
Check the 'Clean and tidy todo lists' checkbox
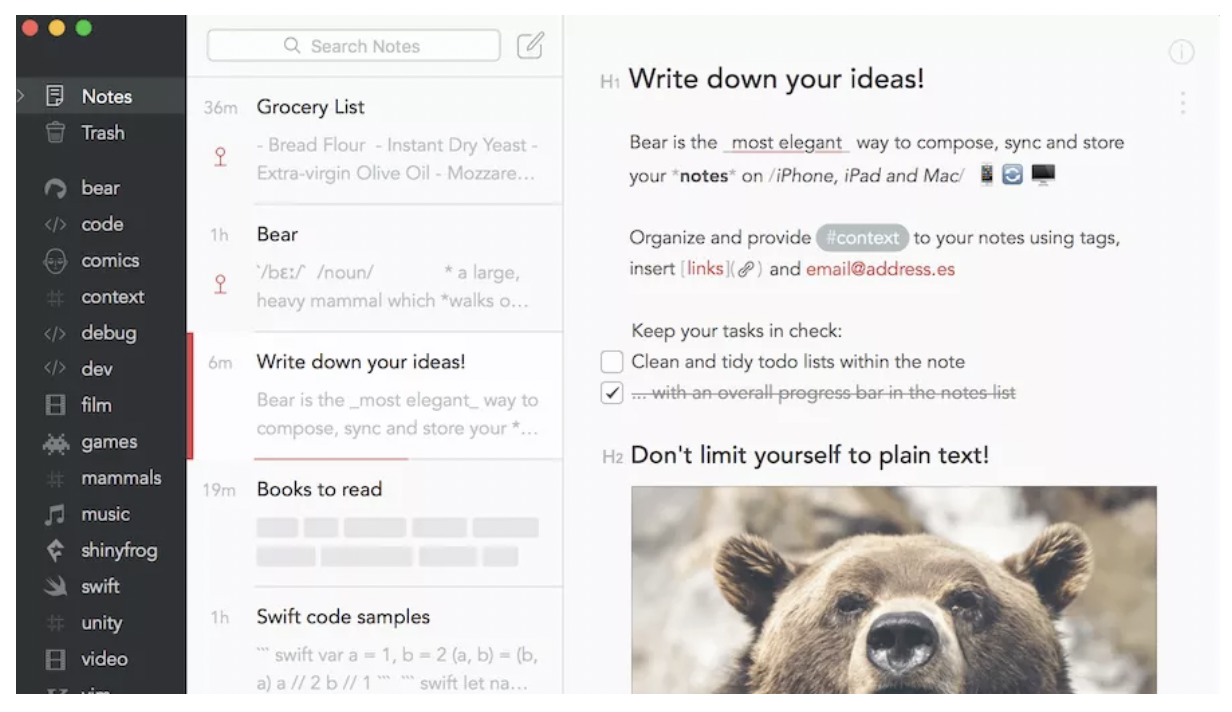(612, 362)
